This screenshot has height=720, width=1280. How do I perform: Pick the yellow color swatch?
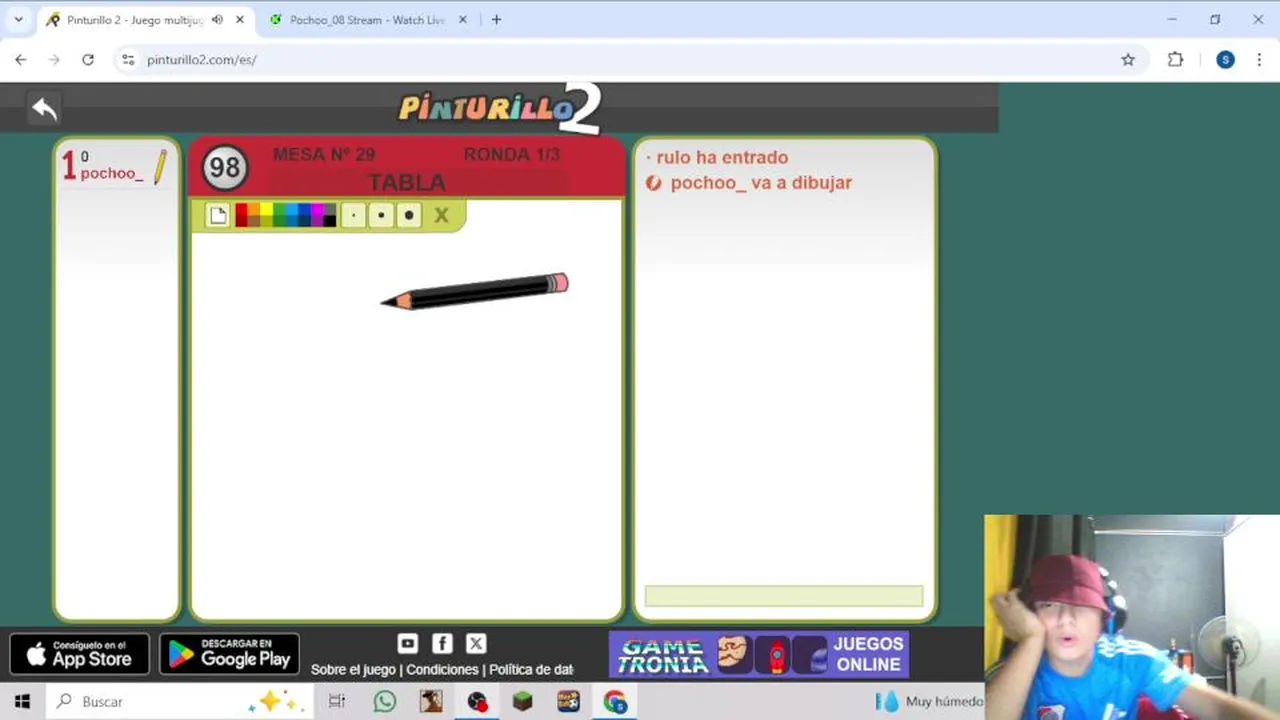[x=266, y=209]
